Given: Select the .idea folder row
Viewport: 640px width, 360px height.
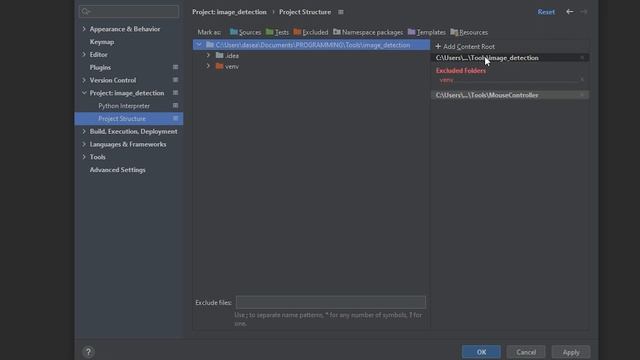Looking at the screenshot, I should coord(311,55).
